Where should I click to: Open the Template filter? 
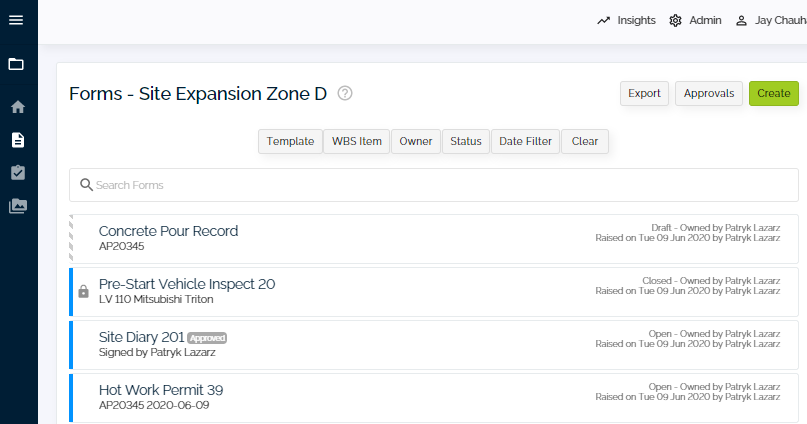290,142
